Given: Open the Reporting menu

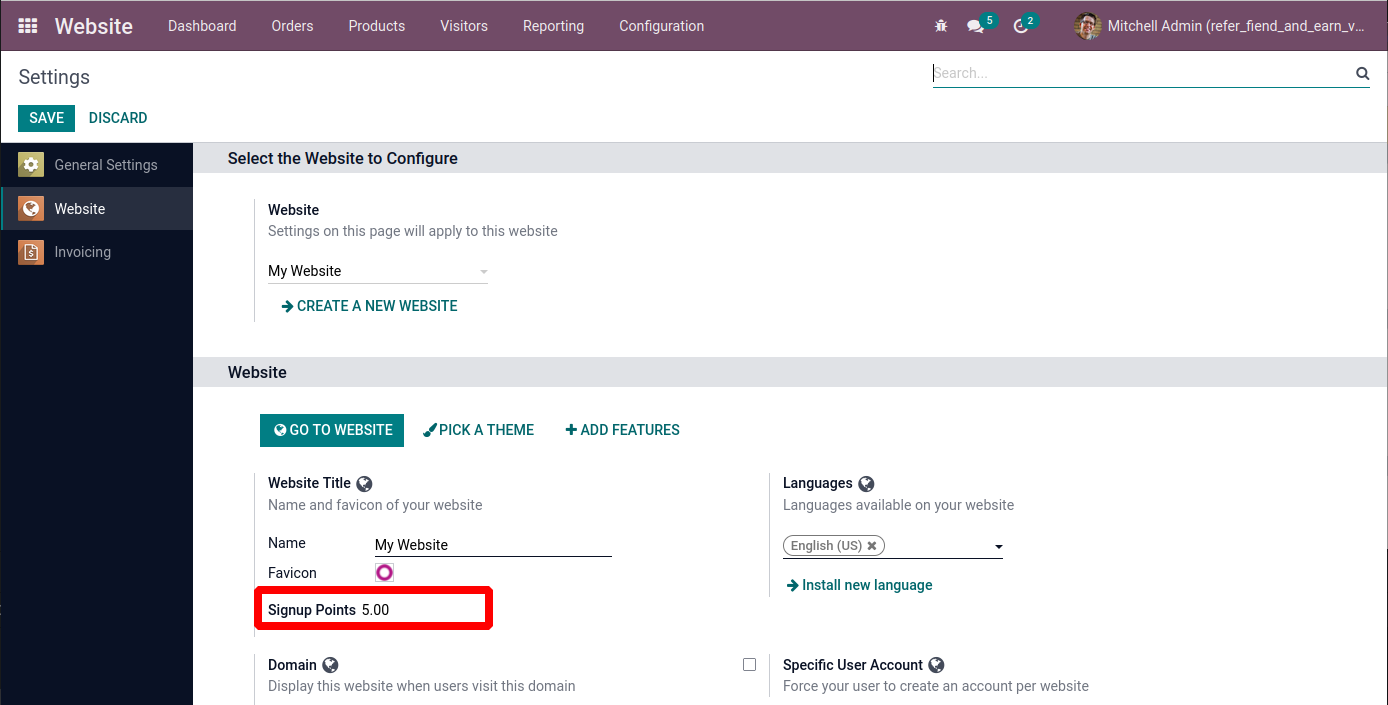Looking at the screenshot, I should click(x=553, y=26).
